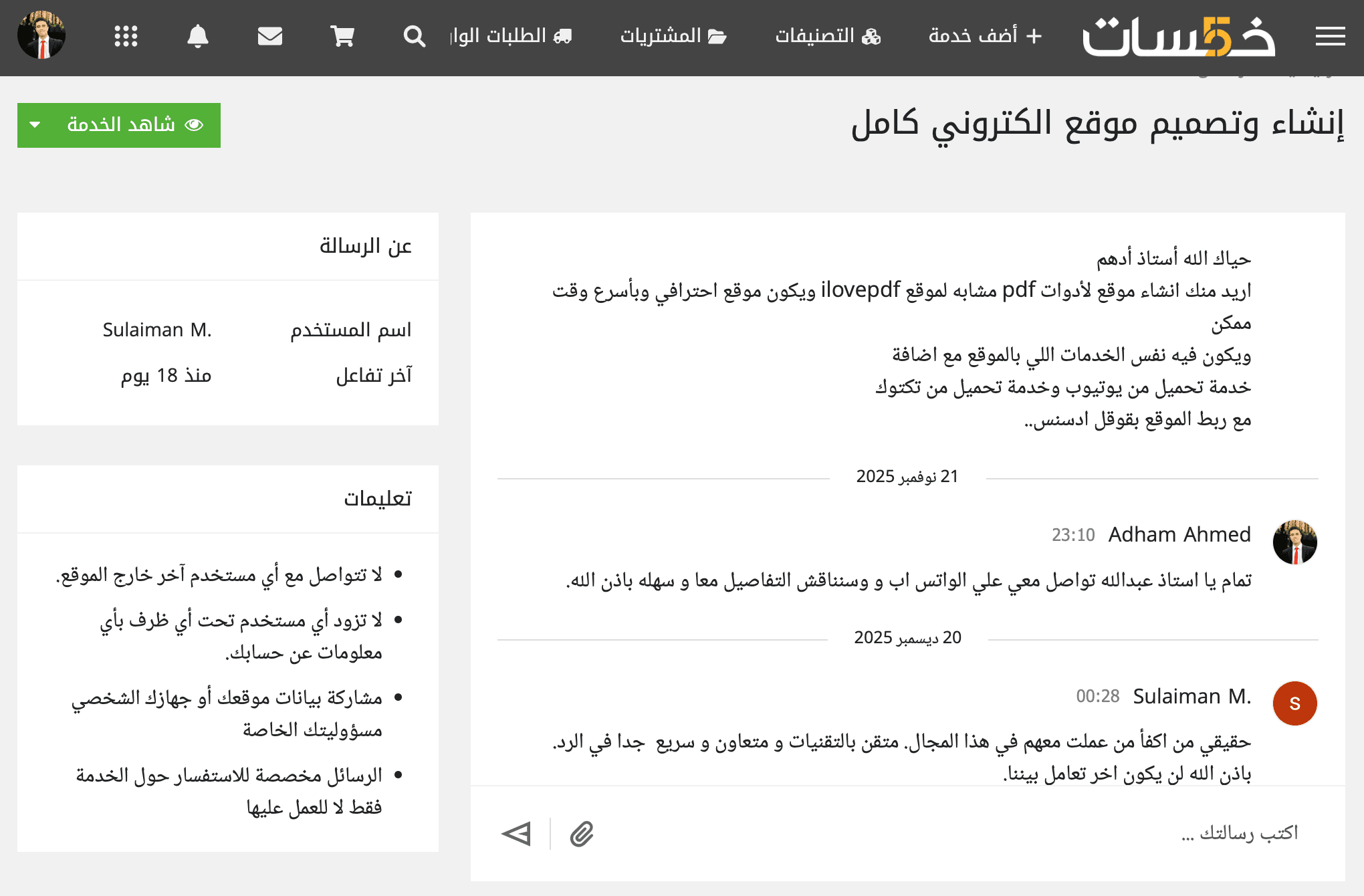Open the notifications bell icon
This screenshot has width=1364, height=896.
coord(197,37)
